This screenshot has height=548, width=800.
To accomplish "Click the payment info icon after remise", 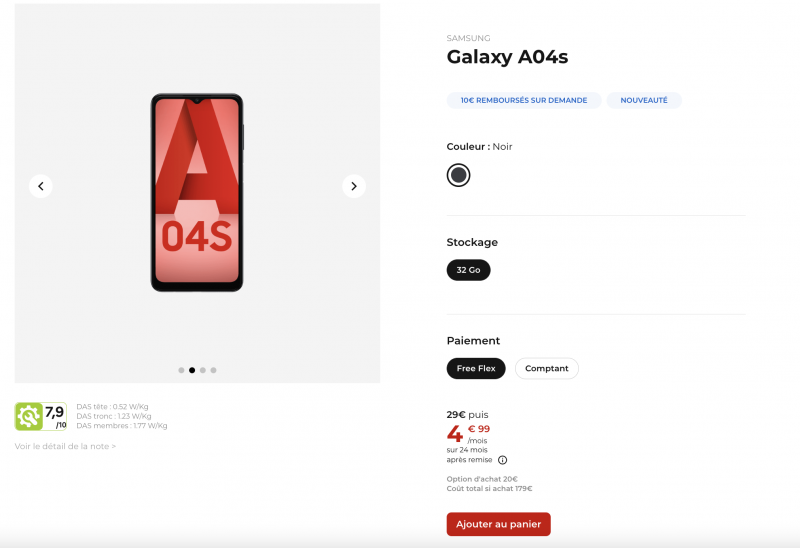I will click(x=502, y=460).
